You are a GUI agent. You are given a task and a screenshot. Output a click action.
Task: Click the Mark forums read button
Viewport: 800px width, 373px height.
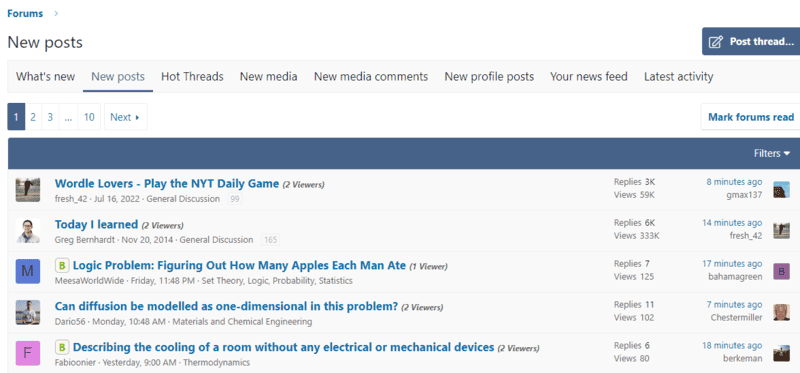[x=751, y=117]
